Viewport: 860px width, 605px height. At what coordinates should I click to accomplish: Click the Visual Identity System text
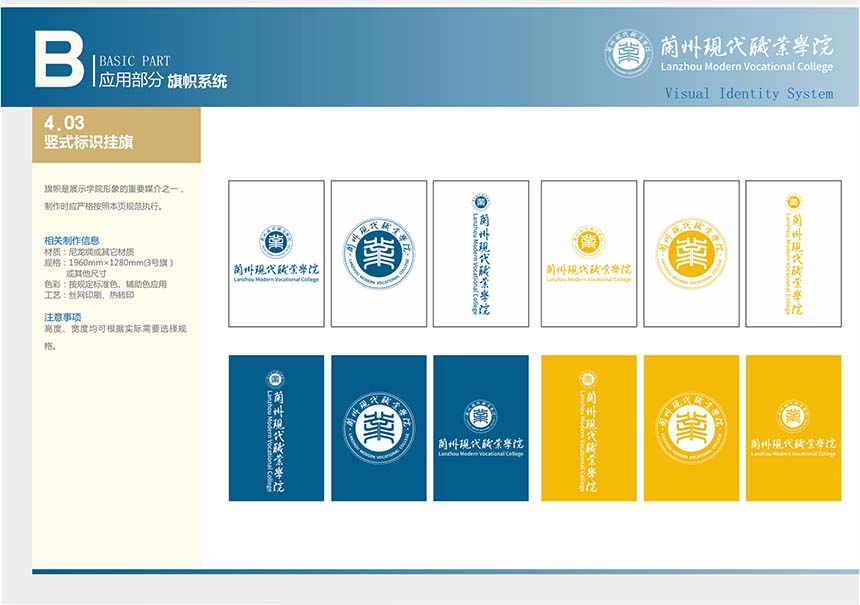[x=748, y=93]
